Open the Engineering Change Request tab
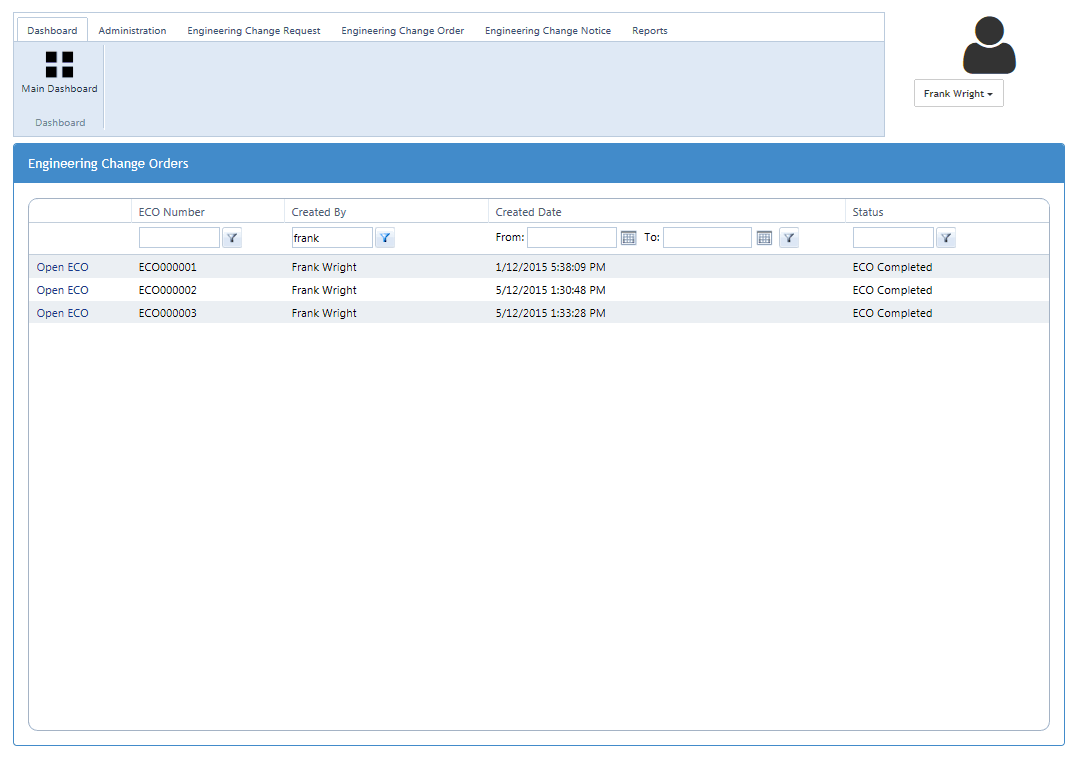The image size is (1080, 770). pyautogui.click(x=253, y=30)
